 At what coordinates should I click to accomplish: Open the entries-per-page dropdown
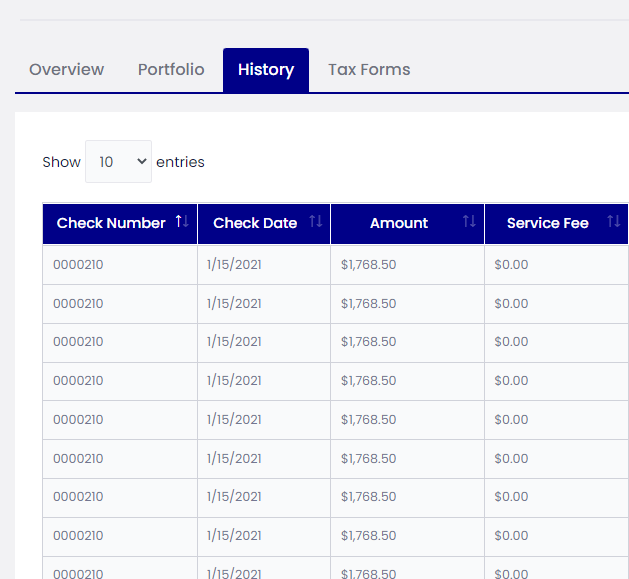point(118,162)
